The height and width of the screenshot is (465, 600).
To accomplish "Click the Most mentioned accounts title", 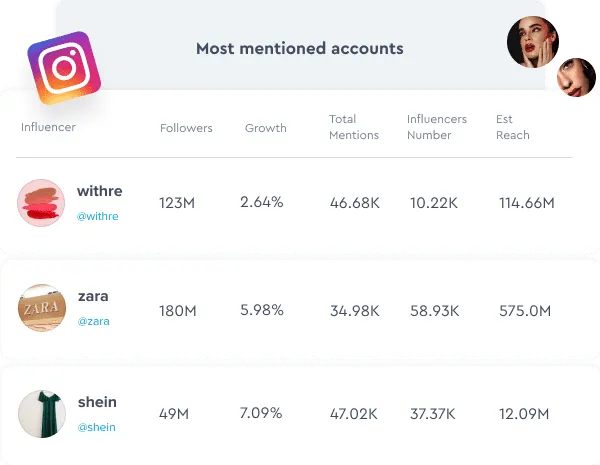I will 300,49.
